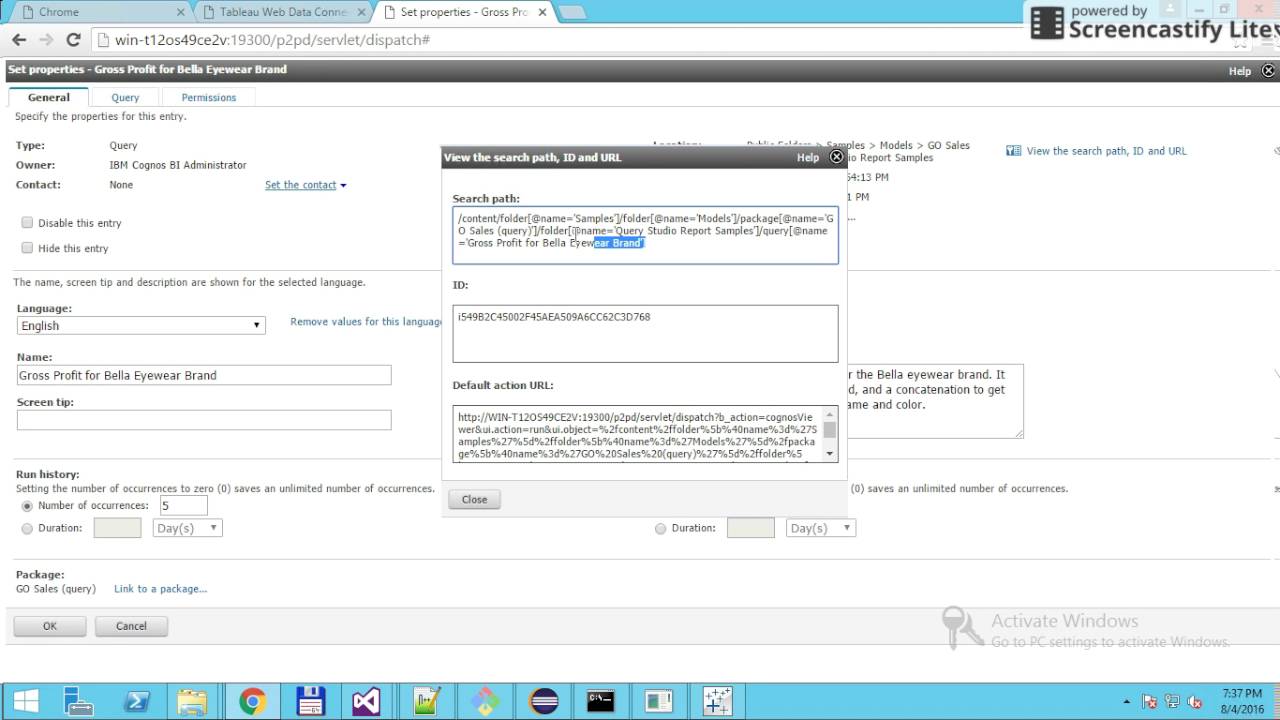This screenshot has width=1280, height=720.
Task: Open the left Day(s) unit dropdown
Action: (188, 528)
